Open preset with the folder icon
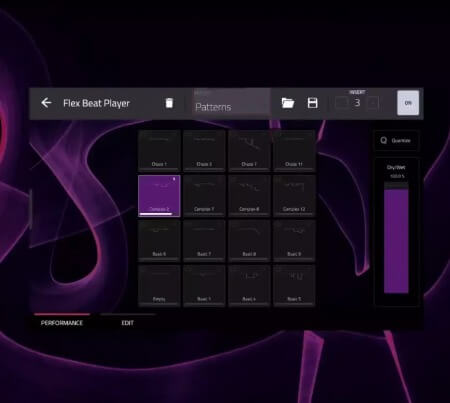Image resolution: width=450 pixels, height=403 pixels. pos(288,103)
